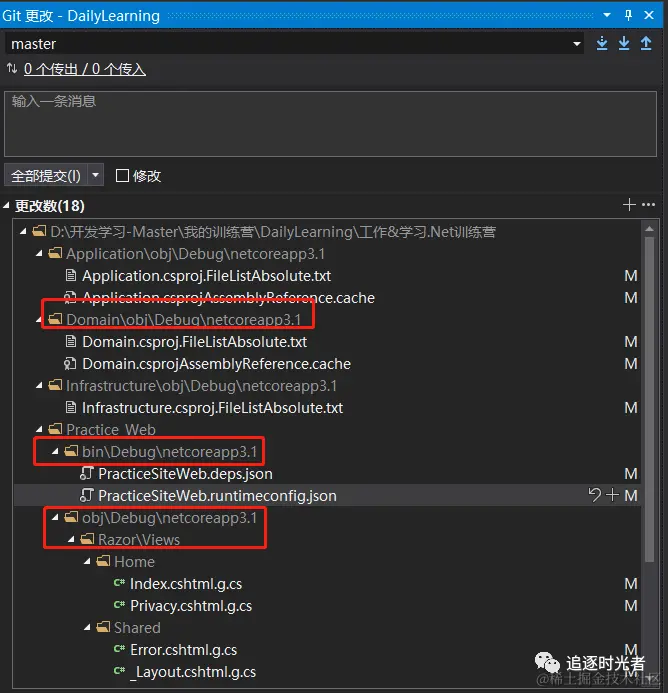The height and width of the screenshot is (693, 668).
Task: Click the 全部提交 (Commit All) button
Action: click(46, 176)
